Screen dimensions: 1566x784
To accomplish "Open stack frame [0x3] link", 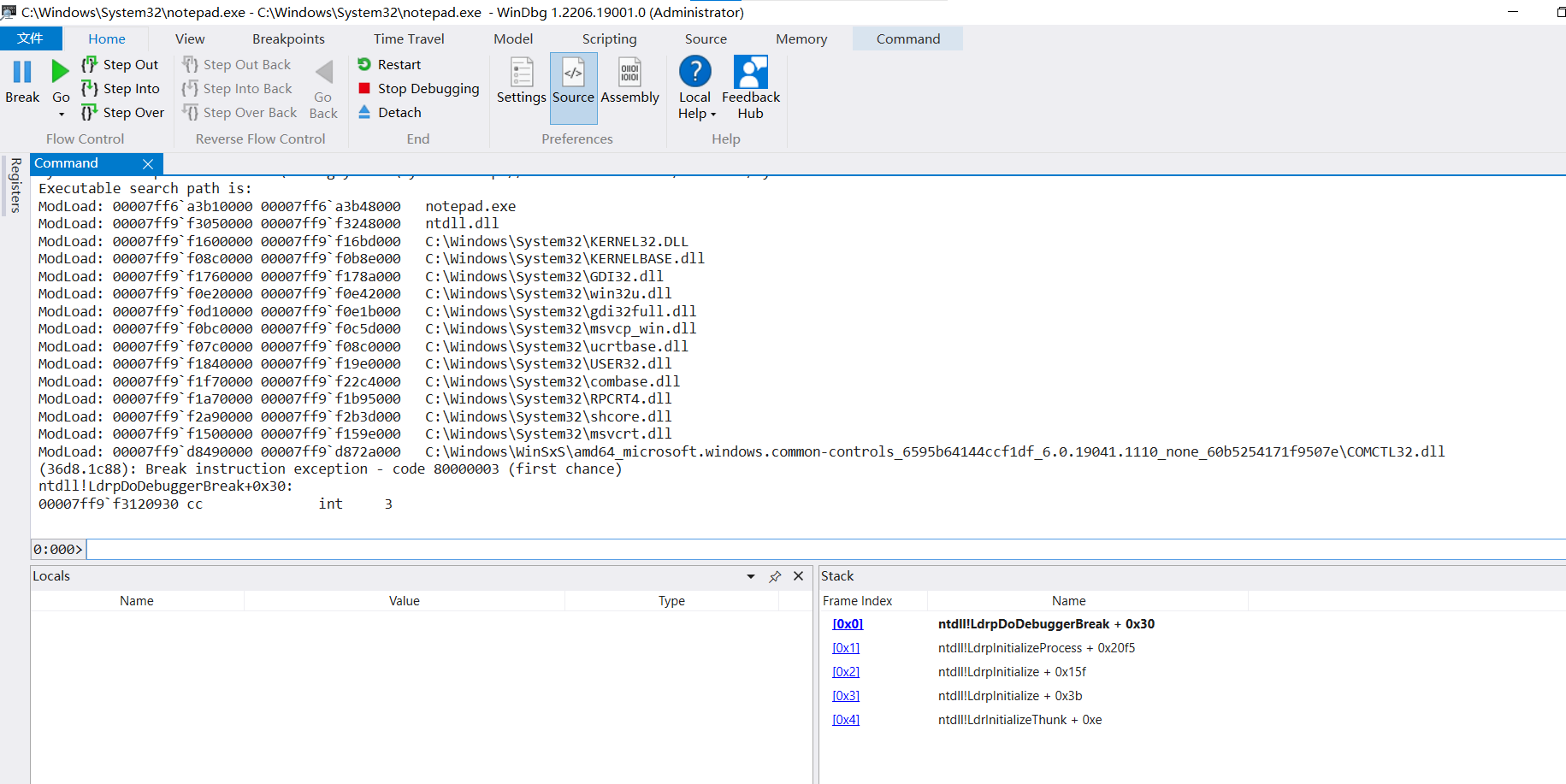I will (846, 696).
